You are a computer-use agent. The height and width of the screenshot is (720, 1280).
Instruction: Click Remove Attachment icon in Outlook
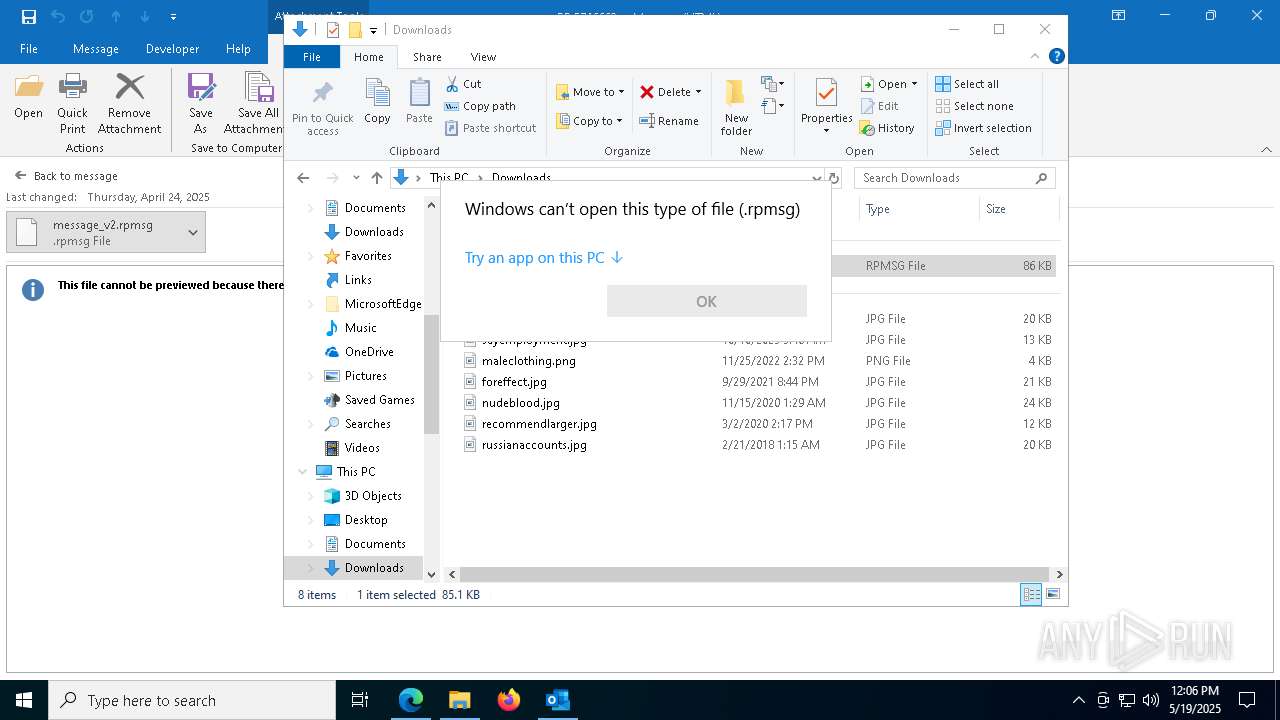129,88
